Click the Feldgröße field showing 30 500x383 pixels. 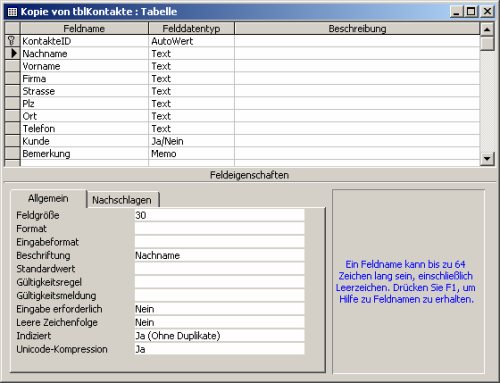[219, 215]
